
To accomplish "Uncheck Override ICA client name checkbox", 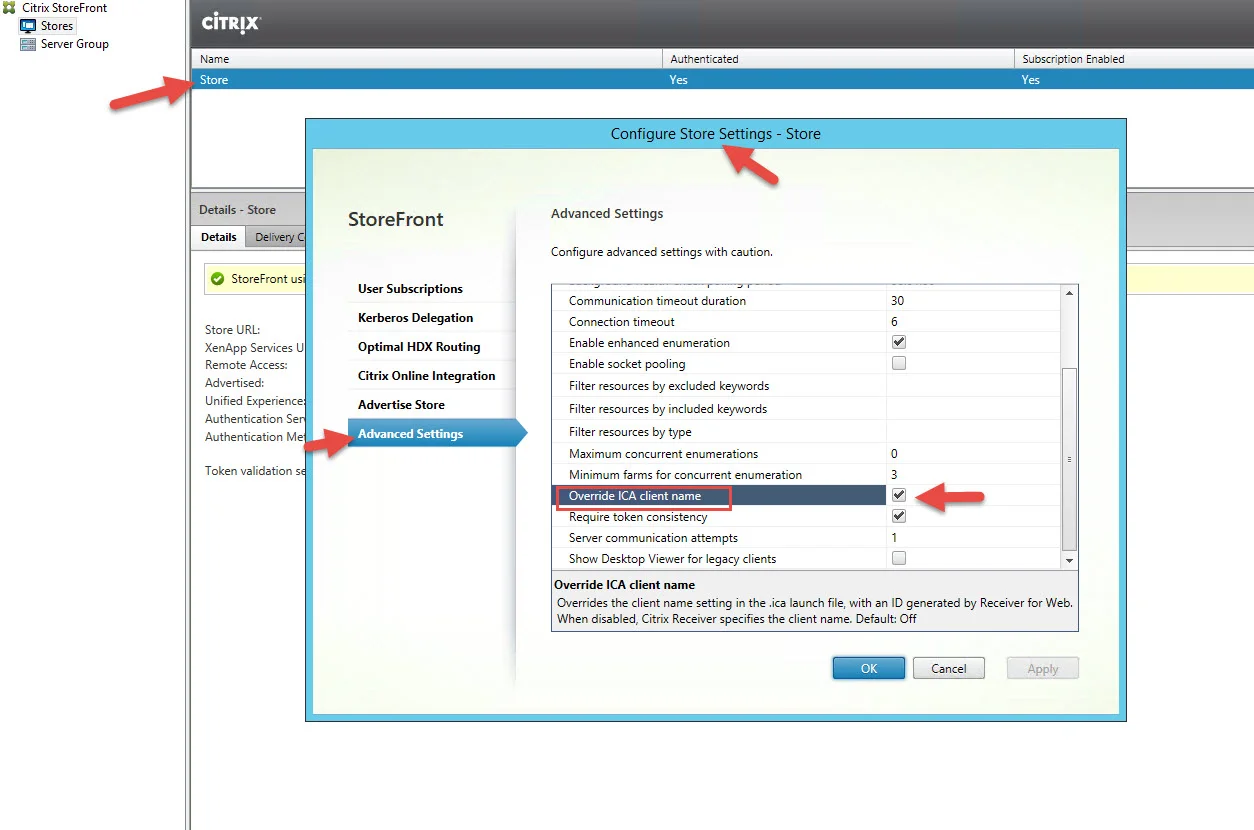I will pyautogui.click(x=899, y=495).
